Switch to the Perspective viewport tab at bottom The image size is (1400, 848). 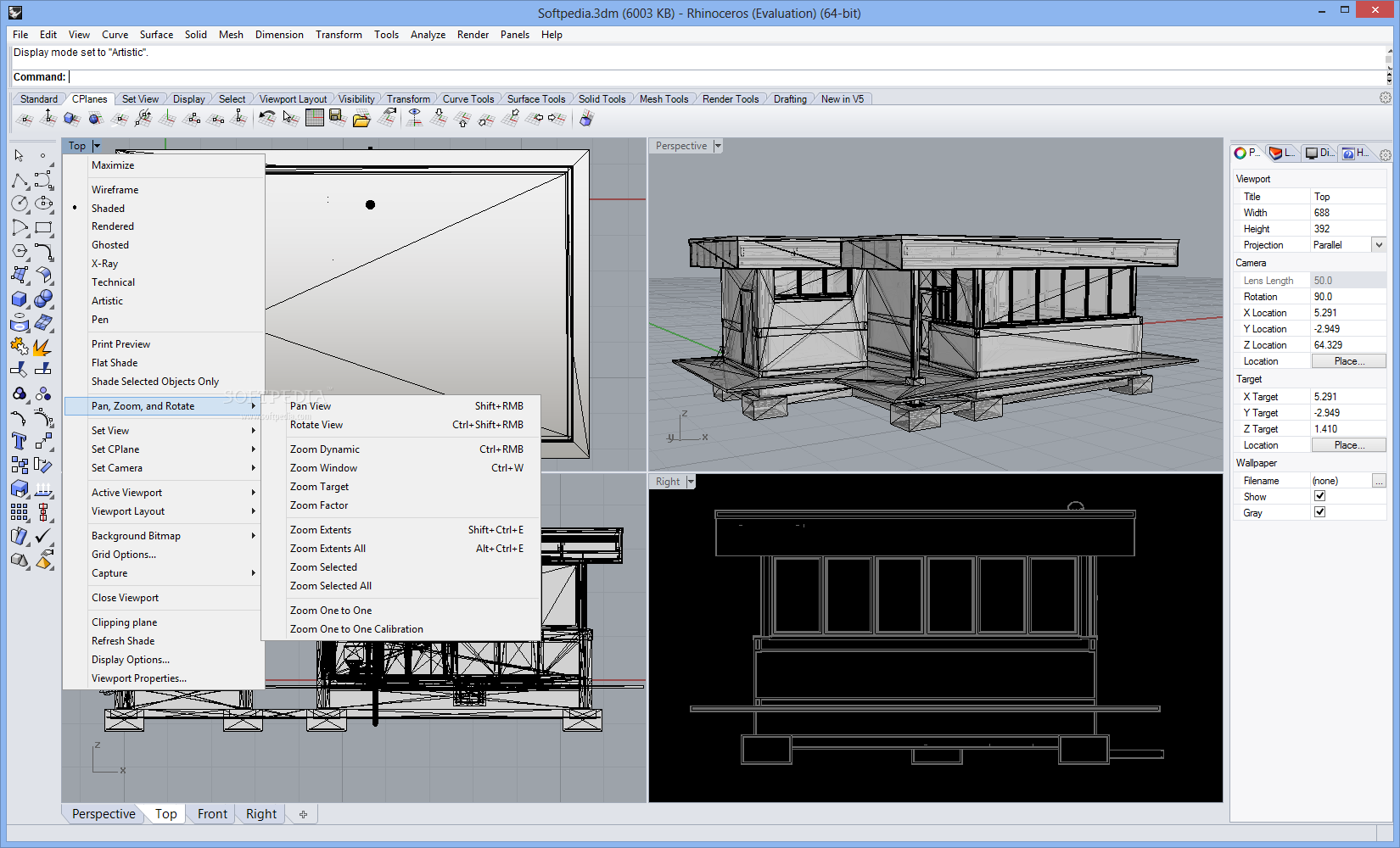(x=104, y=814)
